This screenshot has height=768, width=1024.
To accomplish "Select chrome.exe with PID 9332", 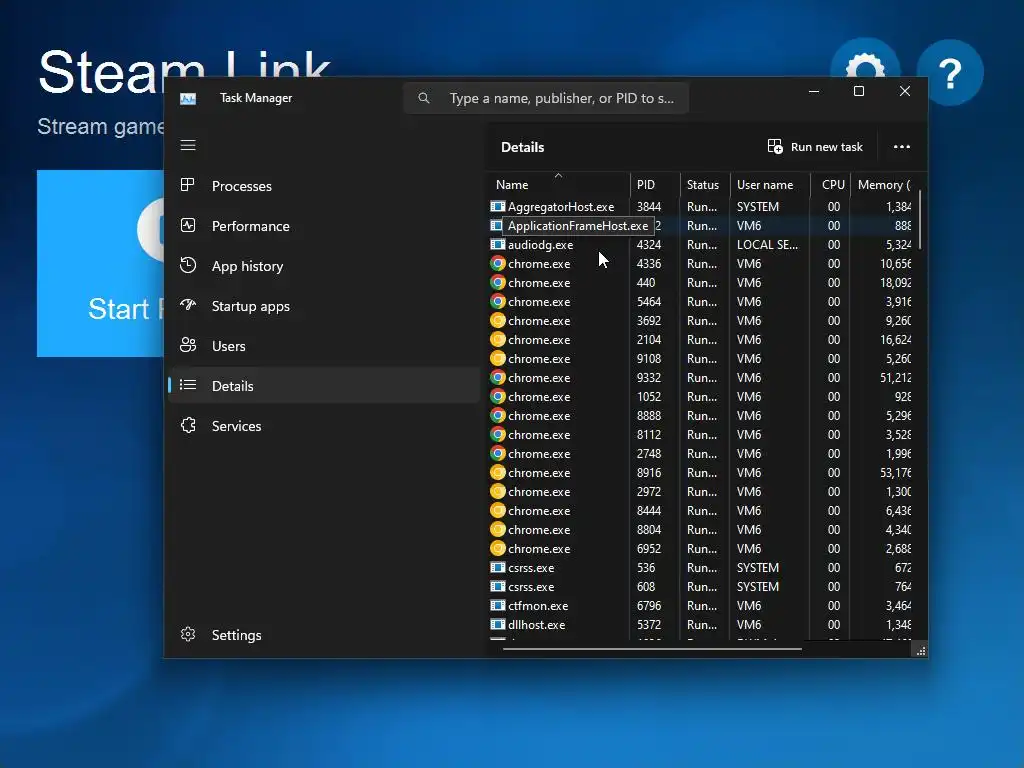I will tap(702, 377).
